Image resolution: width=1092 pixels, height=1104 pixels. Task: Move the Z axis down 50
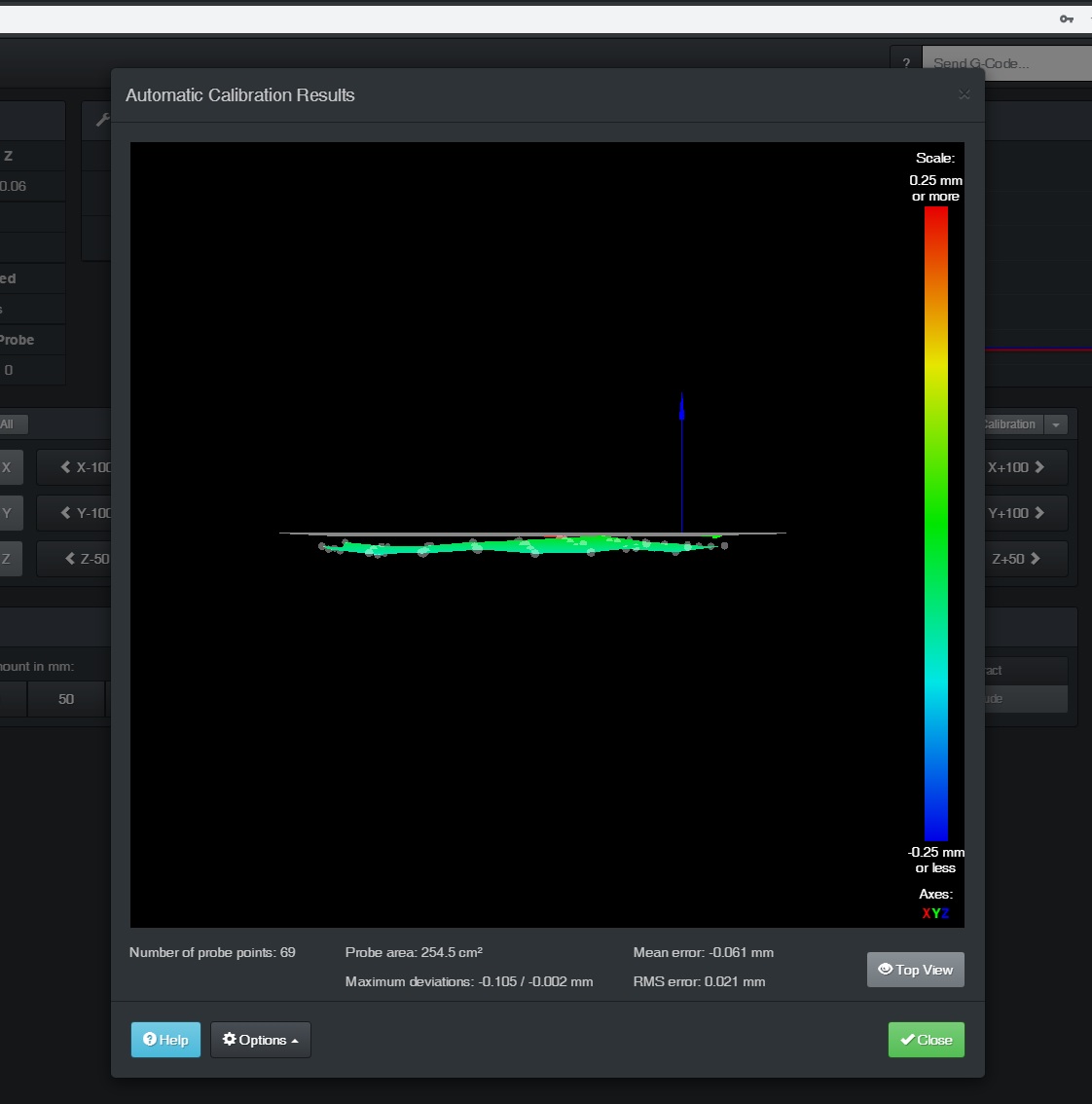(89, 559)
